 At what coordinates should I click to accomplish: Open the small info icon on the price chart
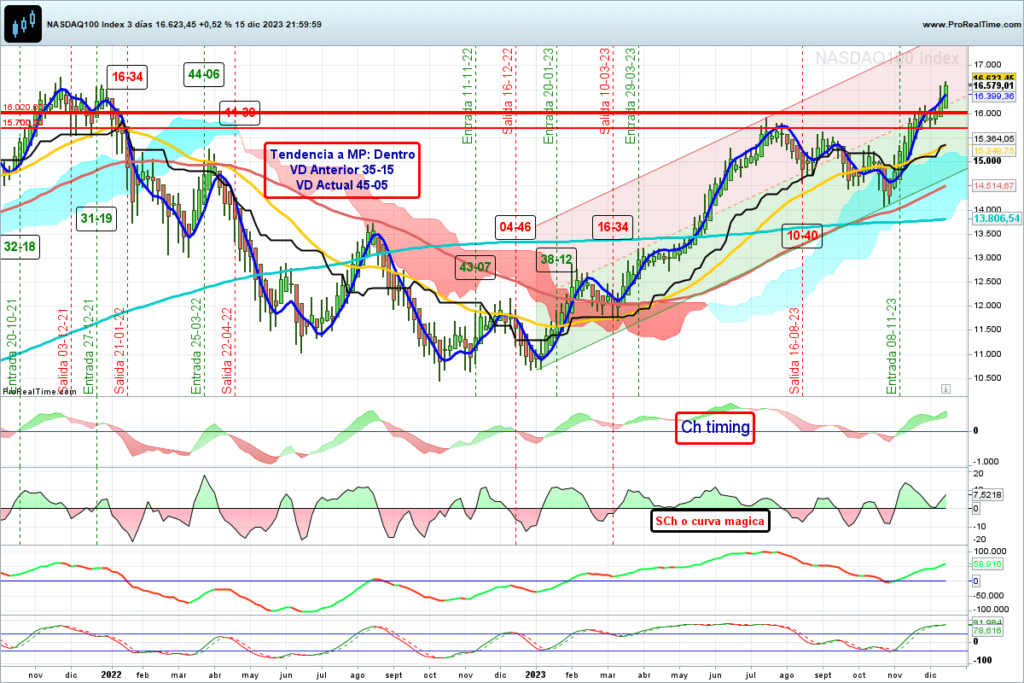click(945, 389)
